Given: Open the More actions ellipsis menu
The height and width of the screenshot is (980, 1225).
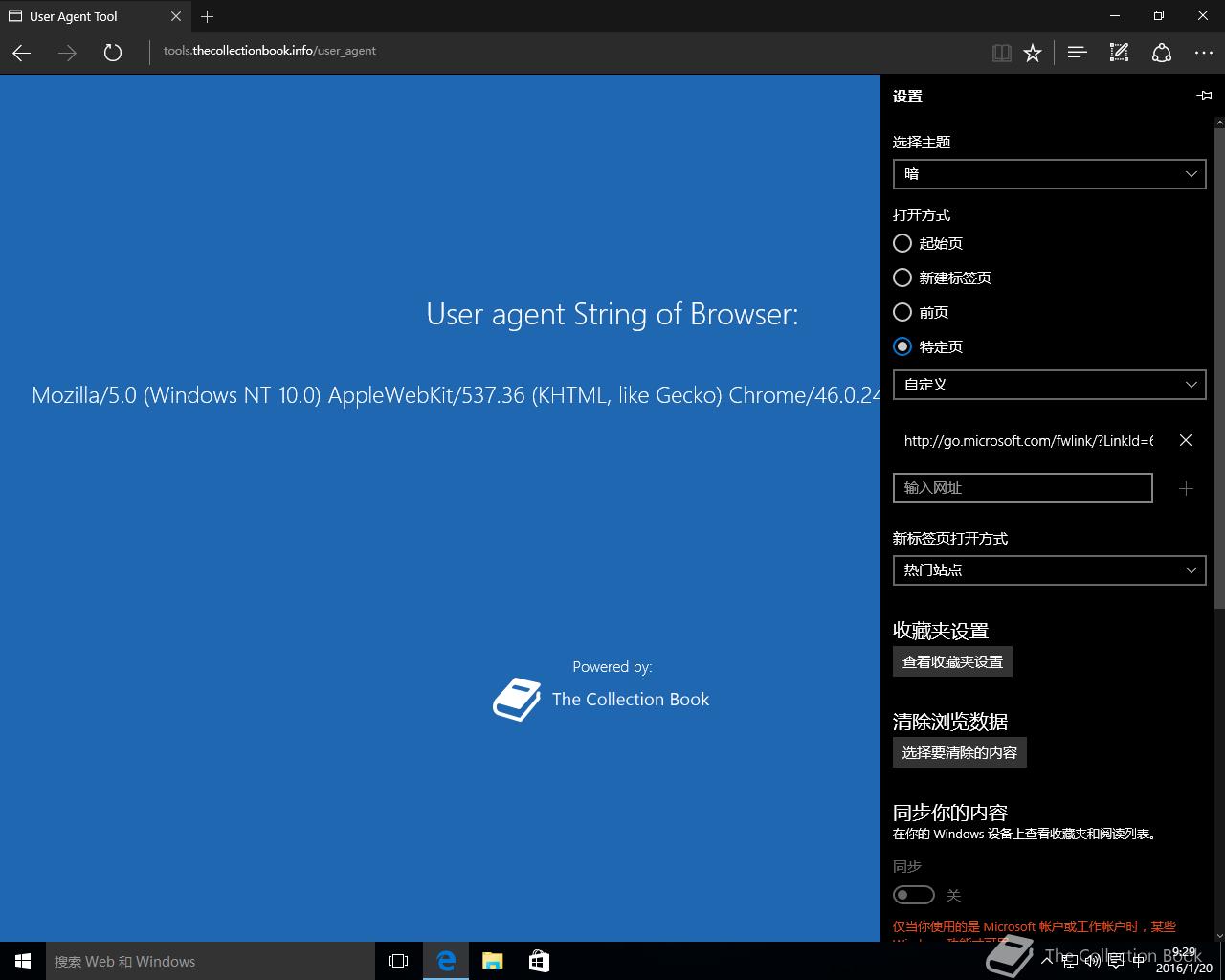Looking at the screenshot, I should (1204, 53).
